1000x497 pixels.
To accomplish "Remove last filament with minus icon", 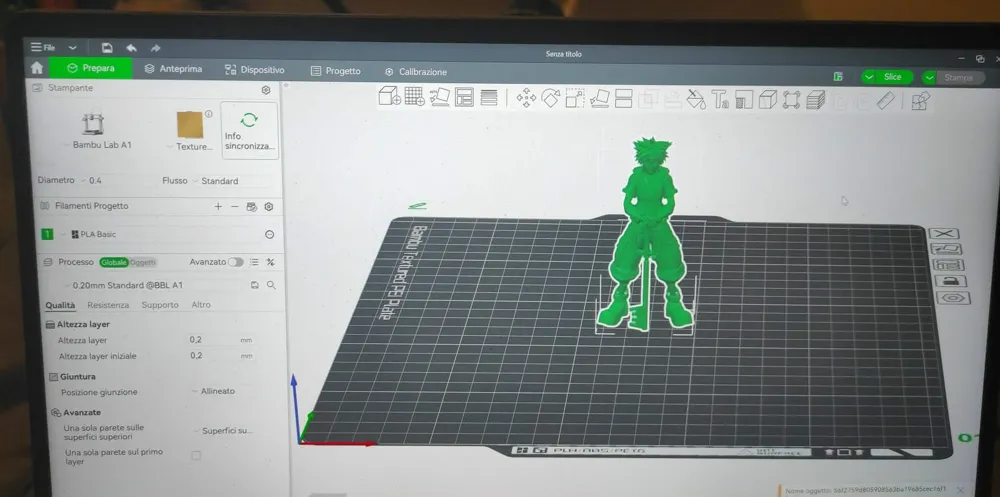I will point(234,206).
